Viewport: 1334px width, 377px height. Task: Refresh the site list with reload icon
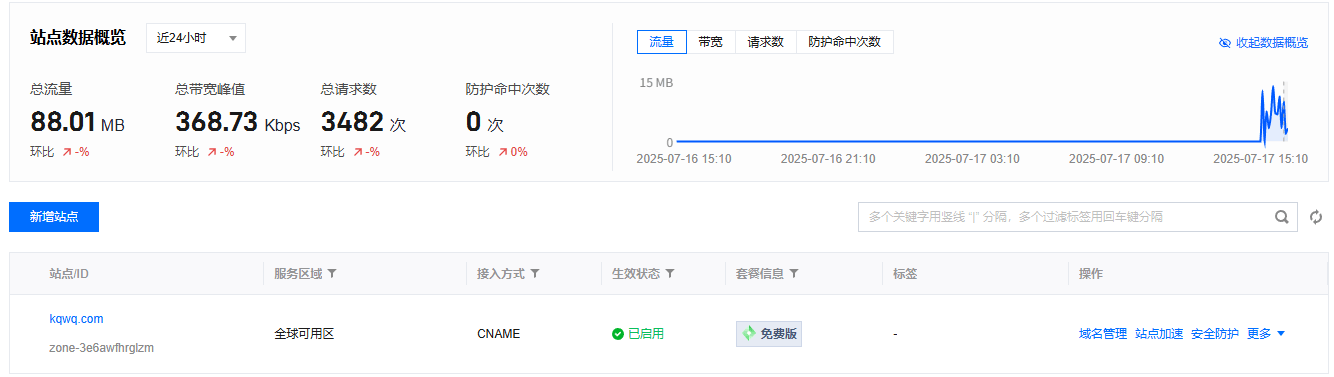coord(1316,217)
